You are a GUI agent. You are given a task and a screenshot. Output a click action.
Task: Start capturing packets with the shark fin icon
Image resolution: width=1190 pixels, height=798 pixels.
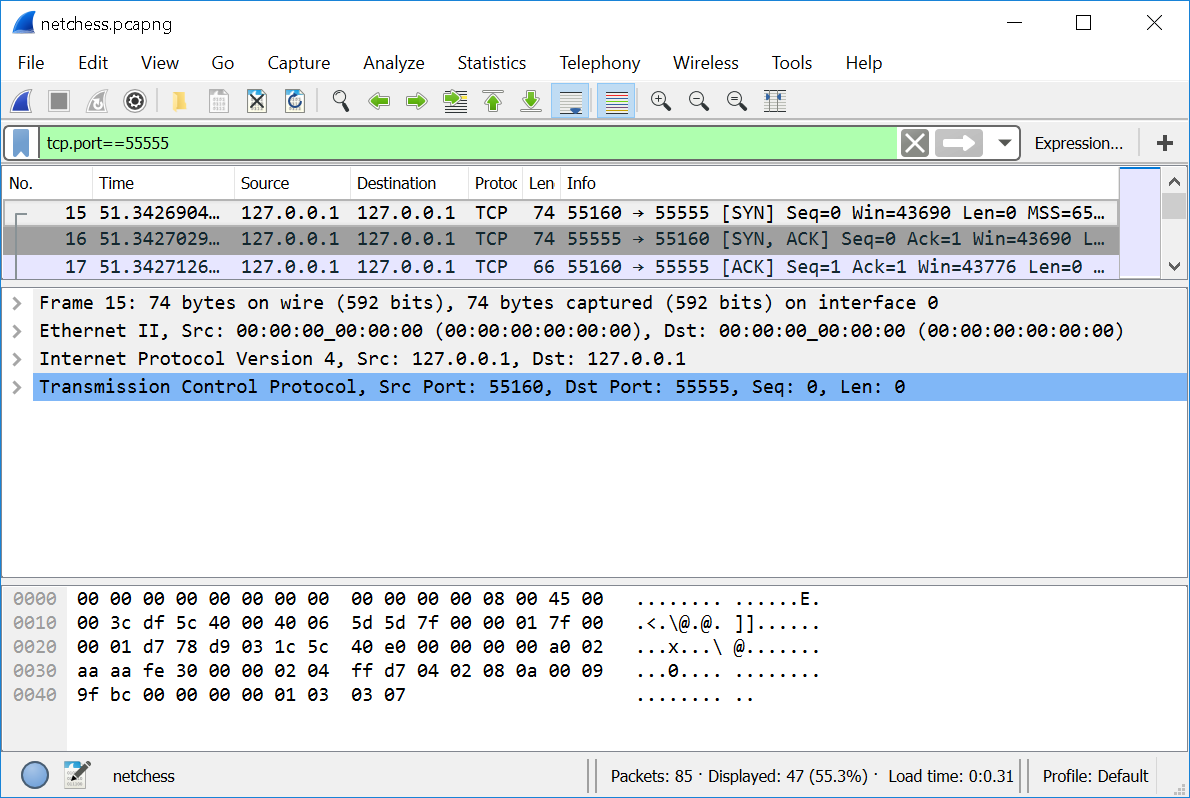22,101
